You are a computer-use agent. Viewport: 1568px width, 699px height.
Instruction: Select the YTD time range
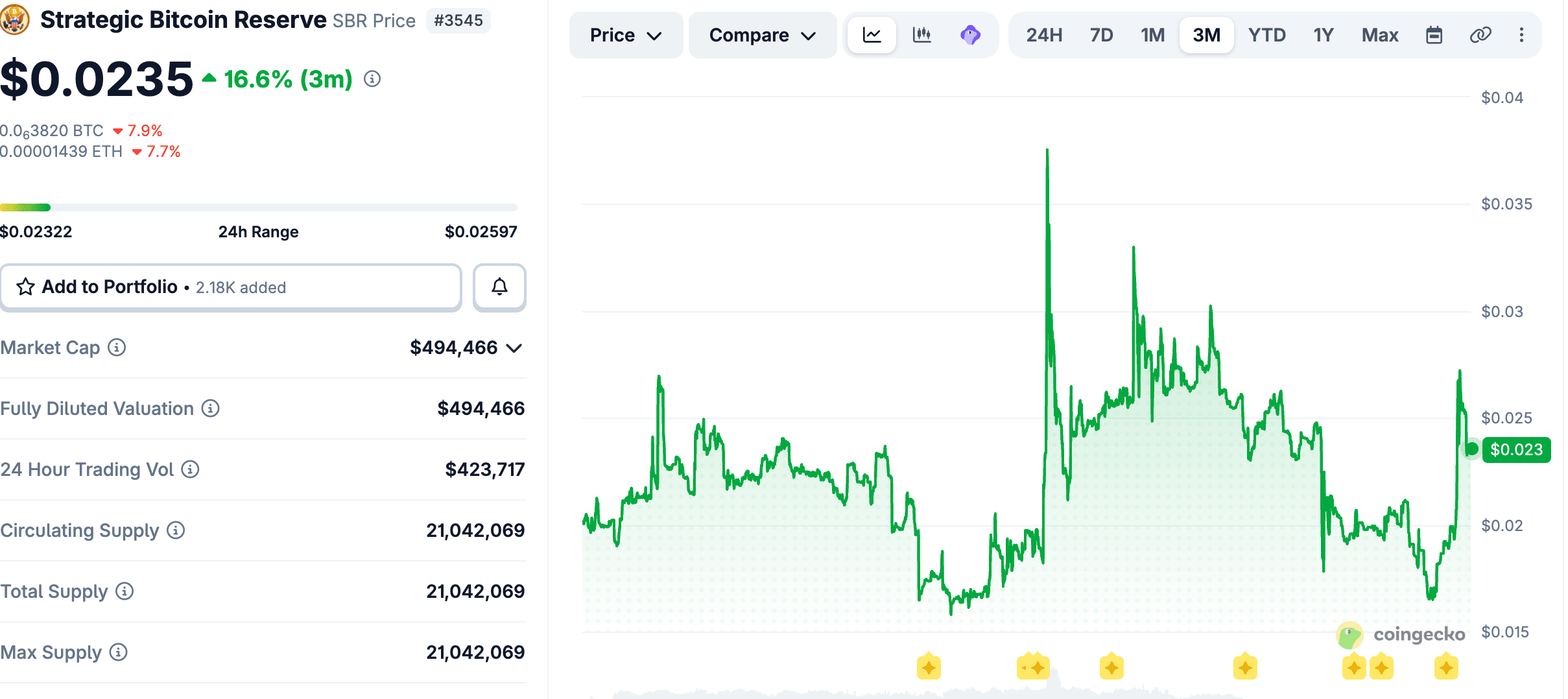(1267, 35)
